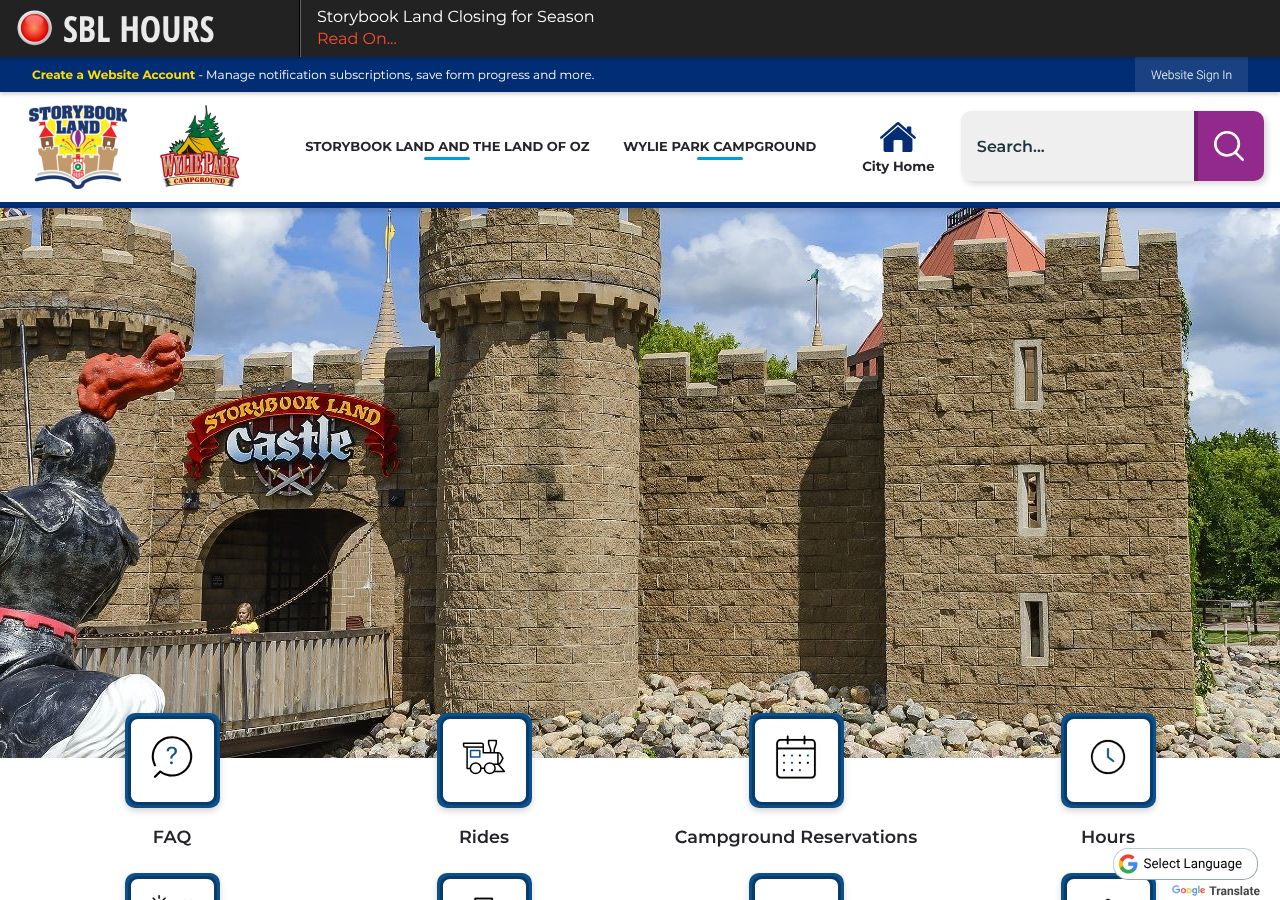Click the purple search magnifier button
Image resolution: width=1280 pixels, height=900 pixels.
(x=1229, y=146)
